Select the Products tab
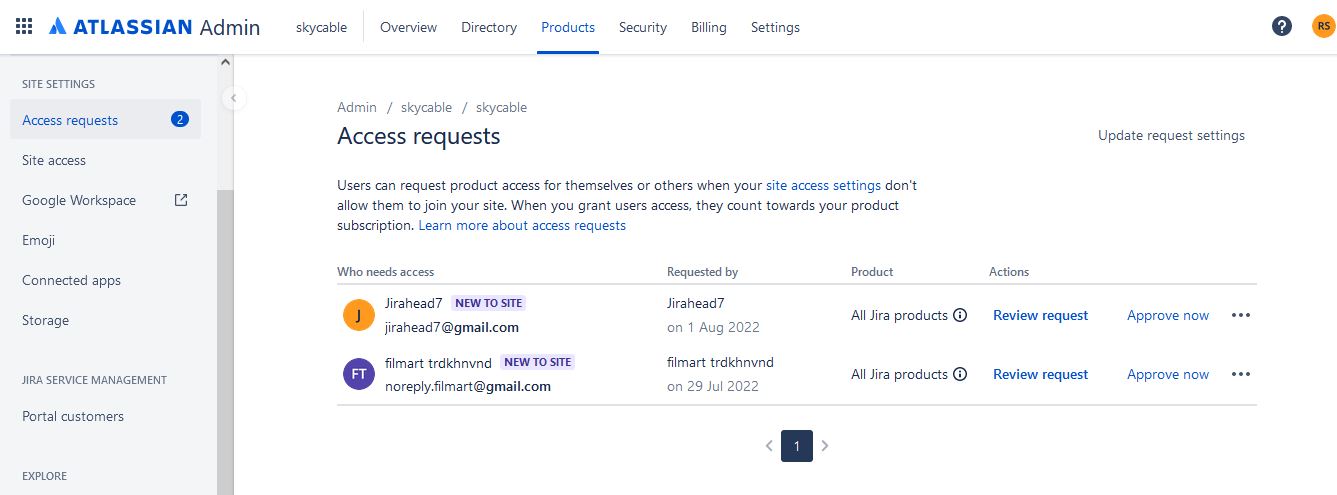This screenshot has width=1337, height=495. (x=568, y=27)
